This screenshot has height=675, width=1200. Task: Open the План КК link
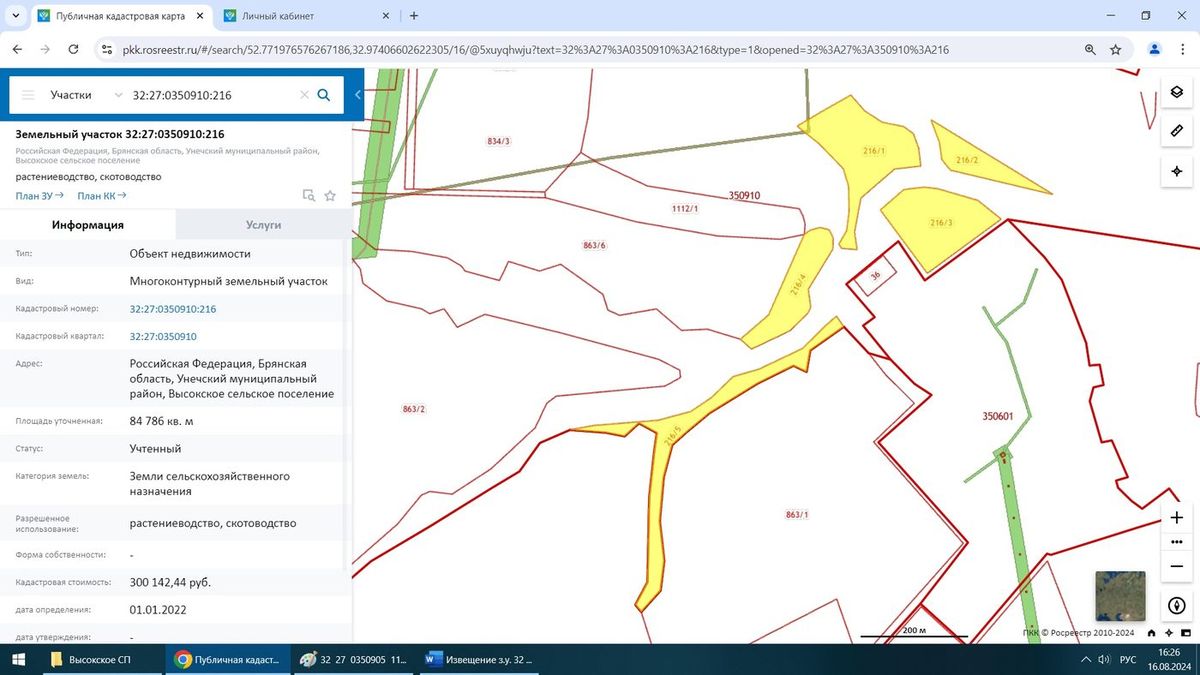102,196
